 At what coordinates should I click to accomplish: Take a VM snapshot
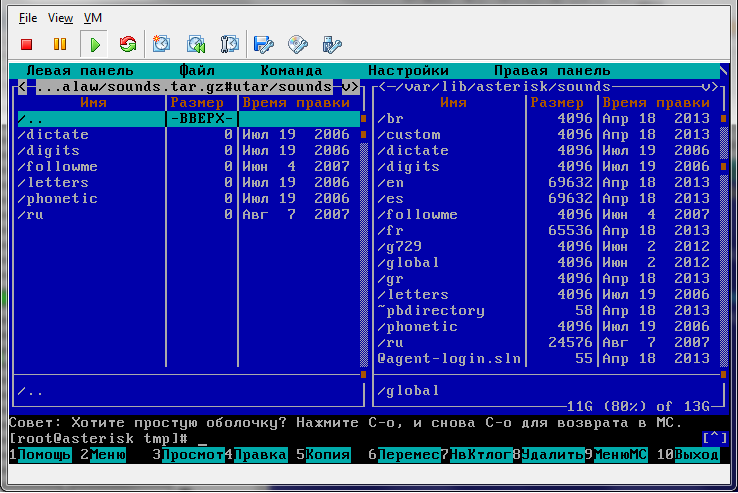point(161,44)
